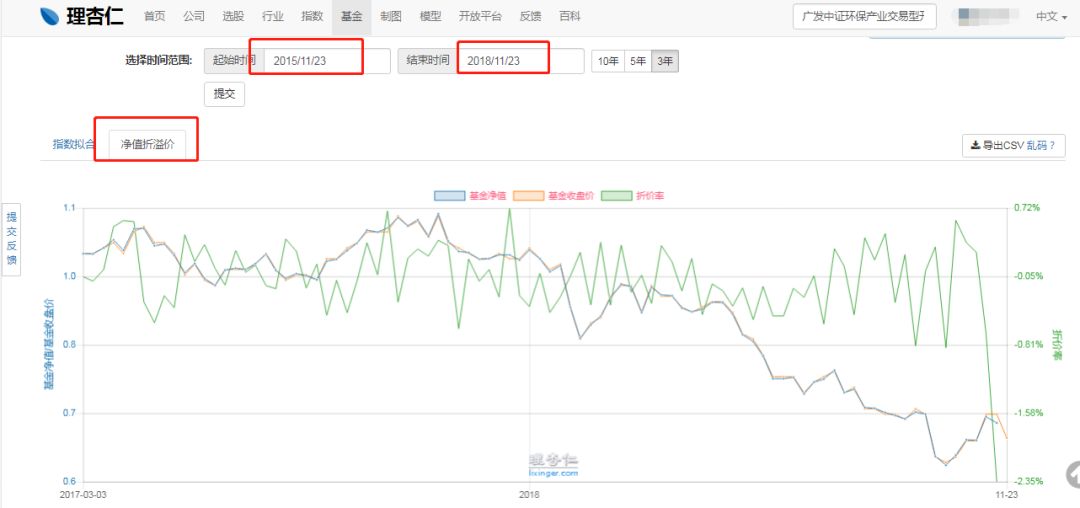Click the 提交 submit button
1080x508 pixels.
click(x=225, y=94)
